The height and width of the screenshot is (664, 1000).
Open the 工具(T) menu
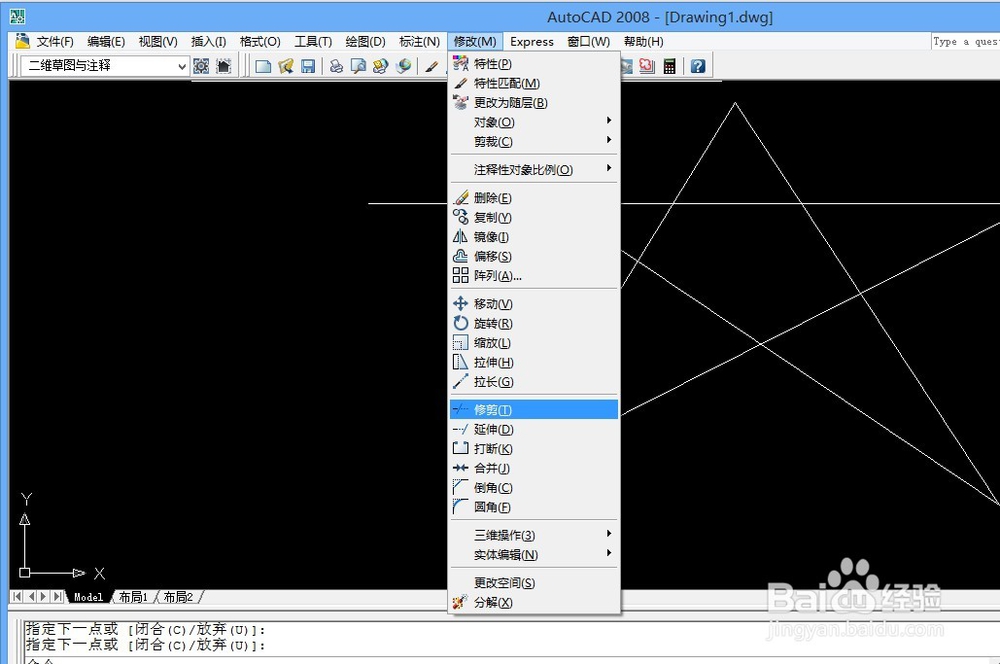(312, 41)
